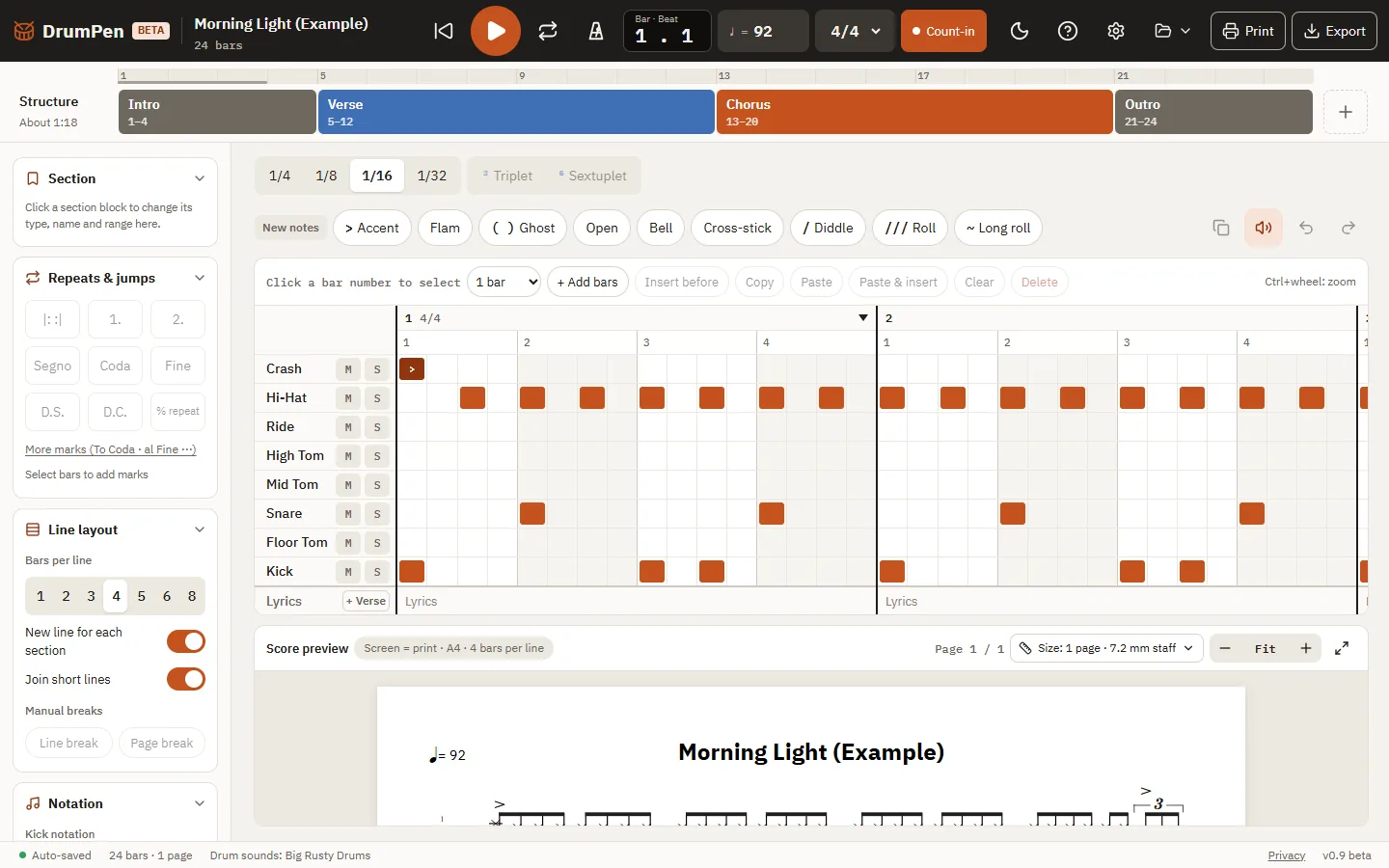
Task: Toggle loop playback icon
Action: coord(548,31)
